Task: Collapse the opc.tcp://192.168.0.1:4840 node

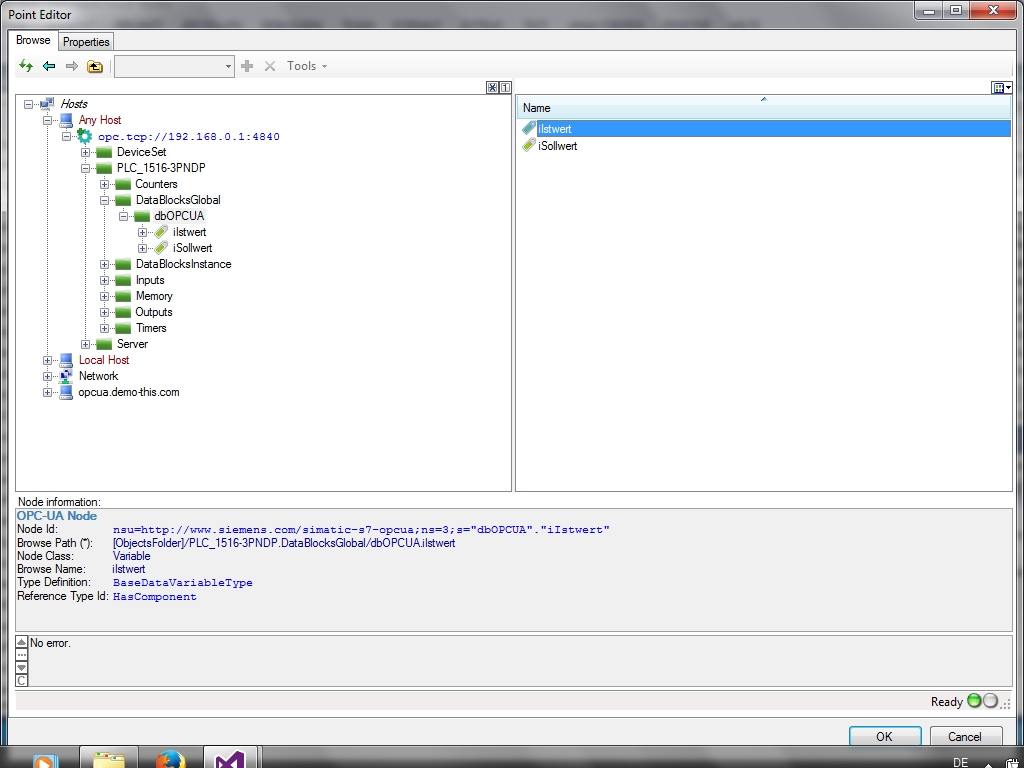Action: point(66,136)
